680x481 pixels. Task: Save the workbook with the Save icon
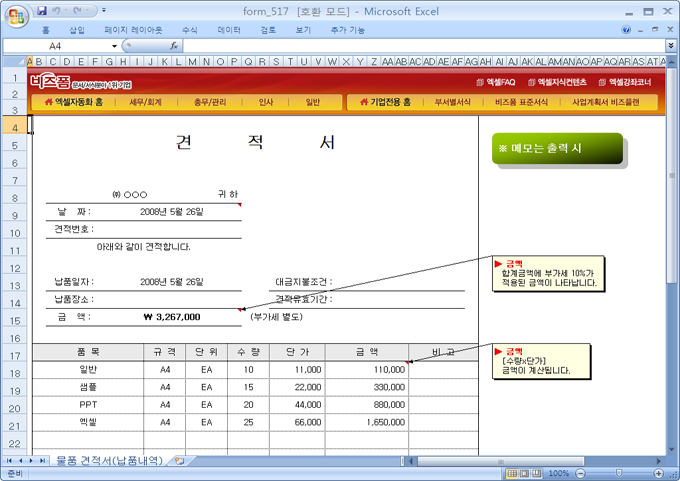42,11
